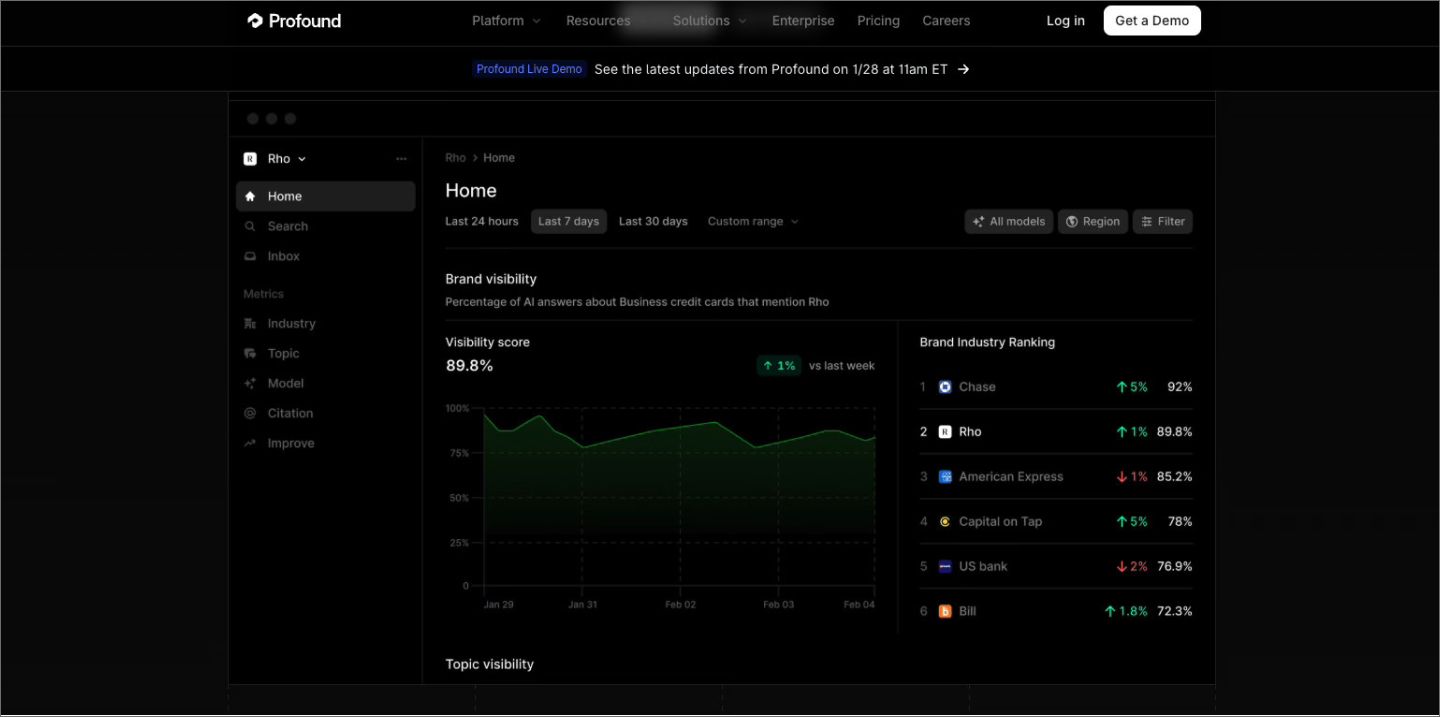Screen dimensions: 1440x717
Task: Click the Rho breadcrumb
Action: point(455,158)
